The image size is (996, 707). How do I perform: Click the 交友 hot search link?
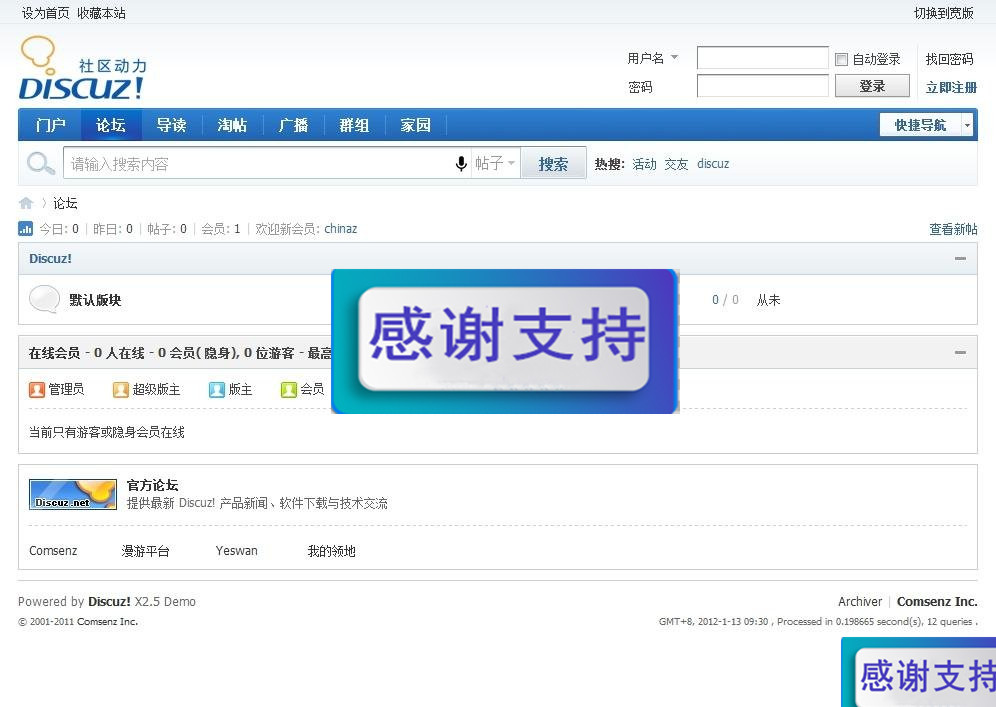coord(676,164)
